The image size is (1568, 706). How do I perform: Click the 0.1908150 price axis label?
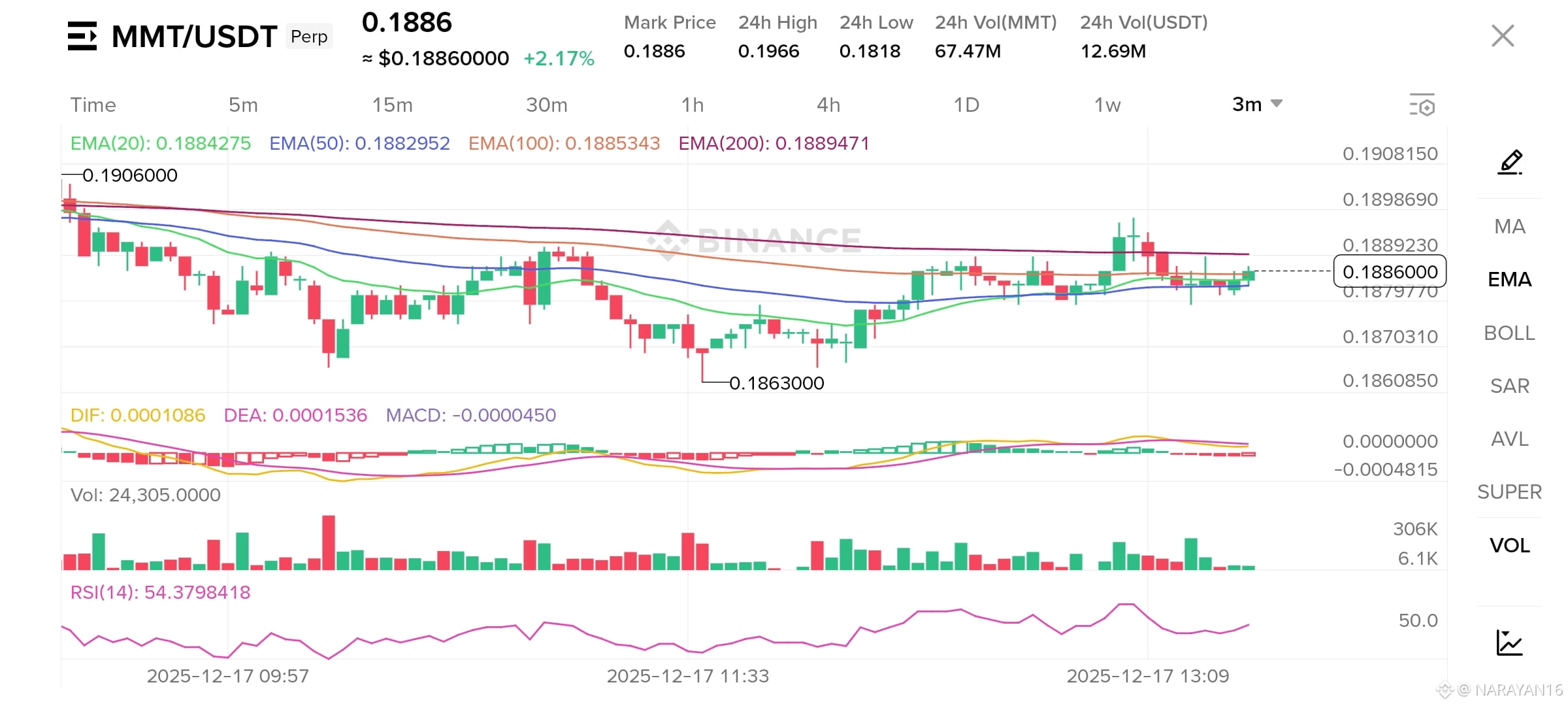pyautogui.click(x=1390, y=154)
